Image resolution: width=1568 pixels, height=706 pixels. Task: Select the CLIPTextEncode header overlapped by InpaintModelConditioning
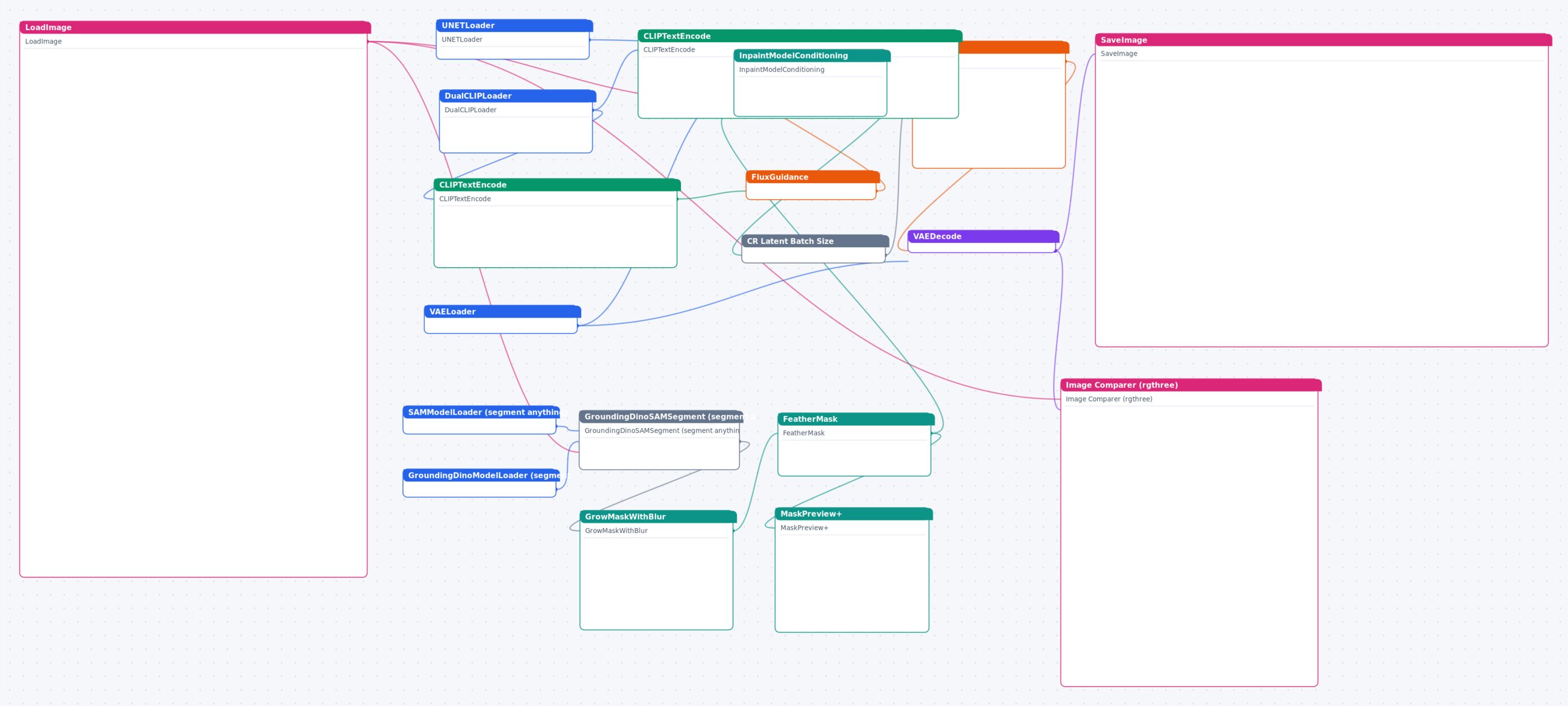[x=800, y=36]
